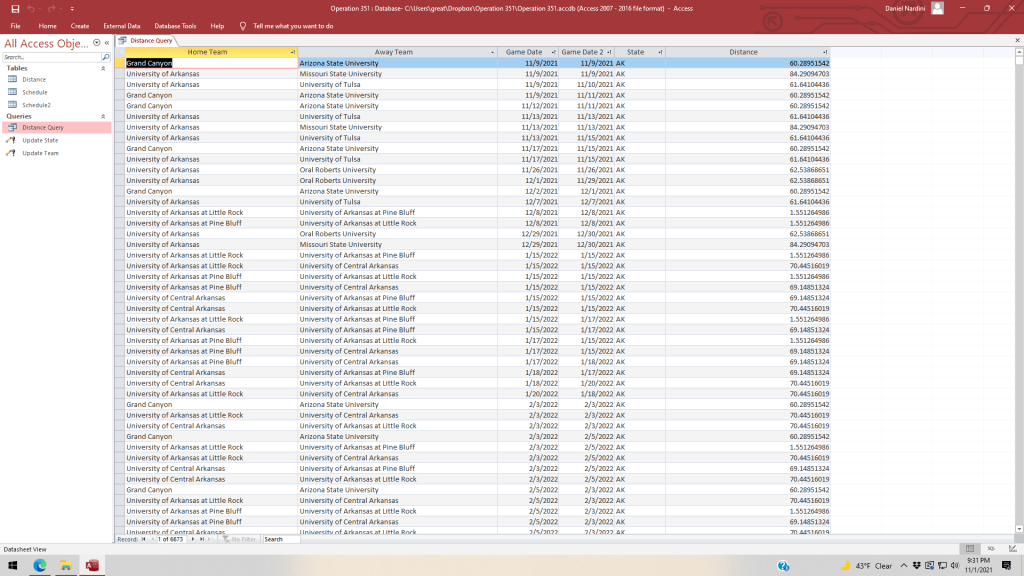Collapse the navigation pane with the shutter button
The image size is (1024, 576).
pyautogui.click(x=108, y=44)
